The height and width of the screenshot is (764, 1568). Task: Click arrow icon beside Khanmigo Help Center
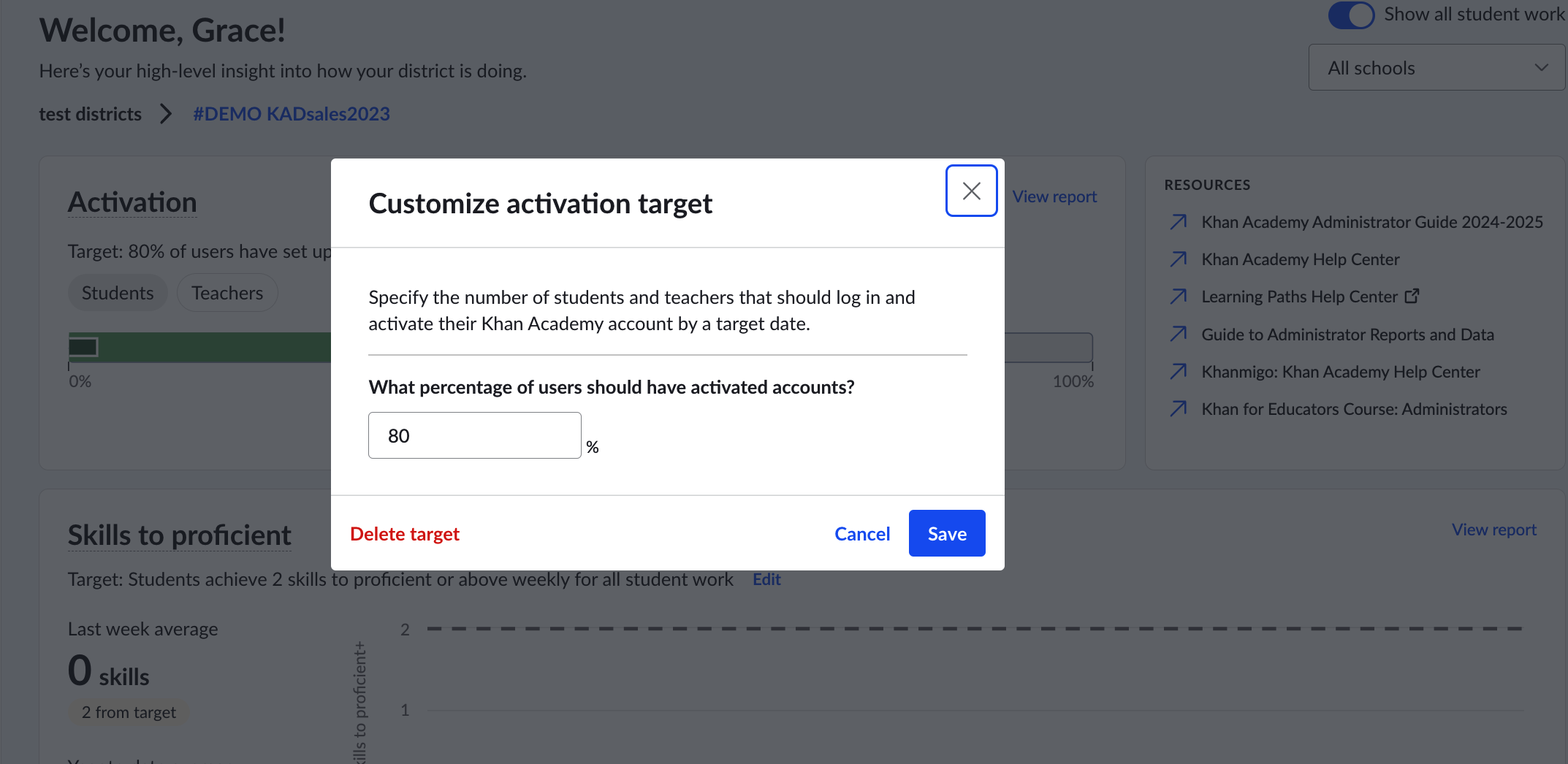pos(1178,372)
